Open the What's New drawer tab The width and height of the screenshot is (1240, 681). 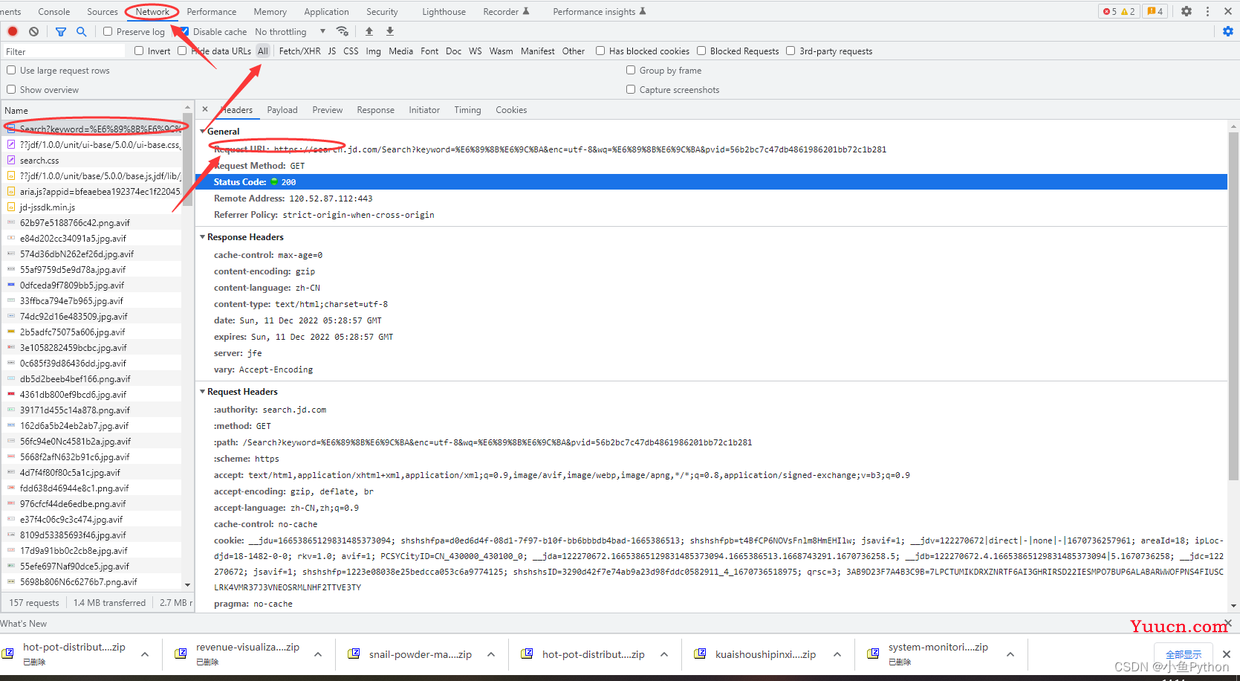(x=23, y=623)
